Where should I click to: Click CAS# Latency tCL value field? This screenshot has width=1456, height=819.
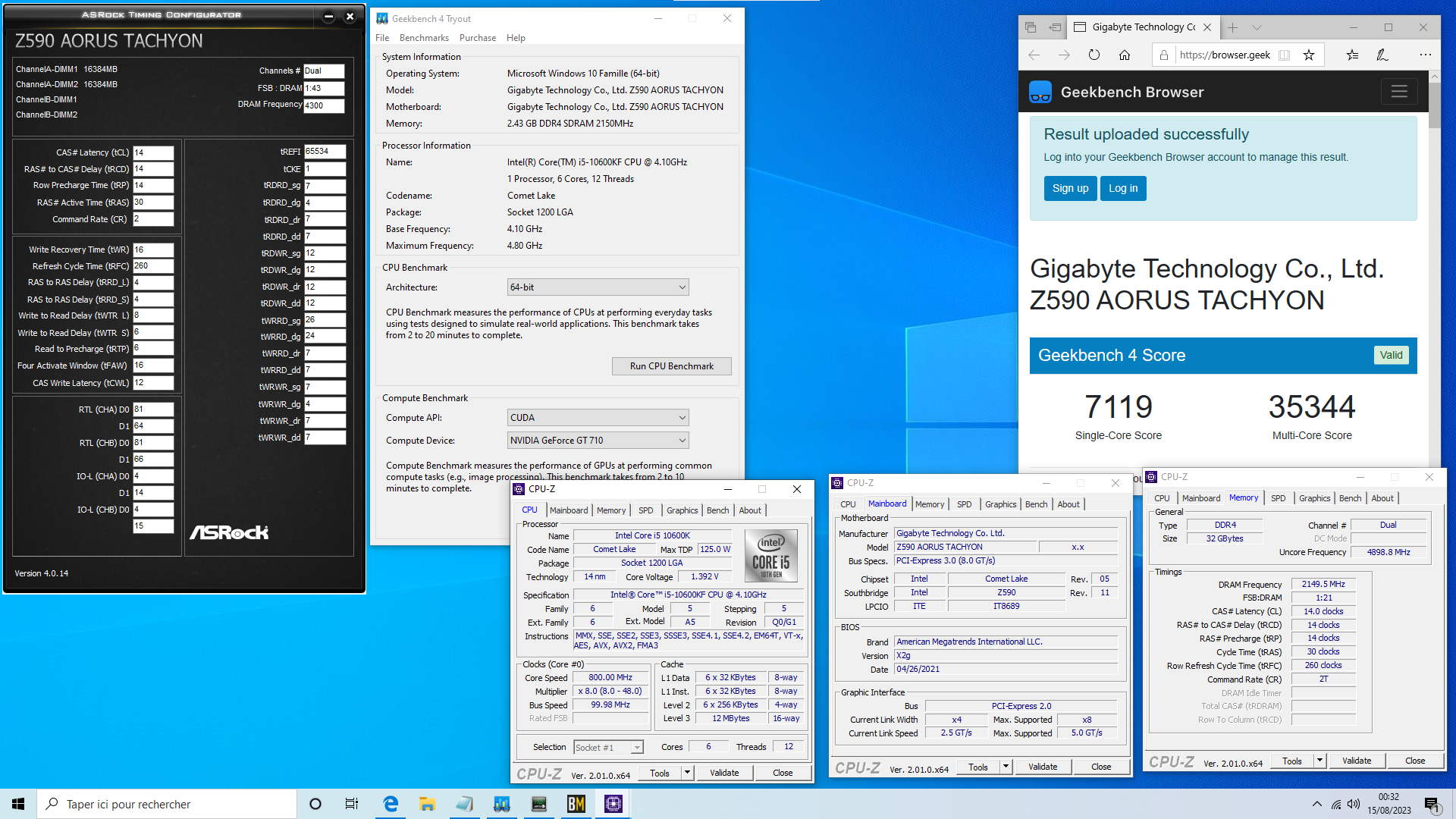[153, 152]
